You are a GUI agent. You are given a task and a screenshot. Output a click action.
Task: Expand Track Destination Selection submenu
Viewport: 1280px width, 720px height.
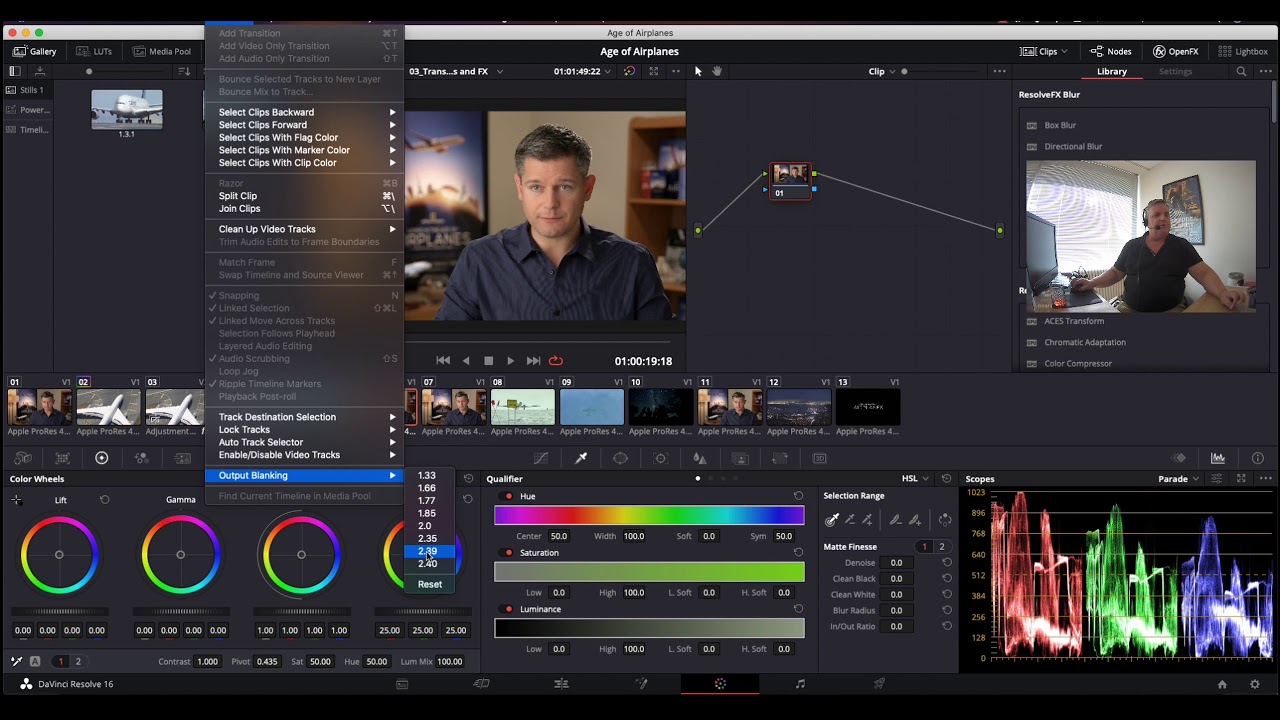click(306, 417)
